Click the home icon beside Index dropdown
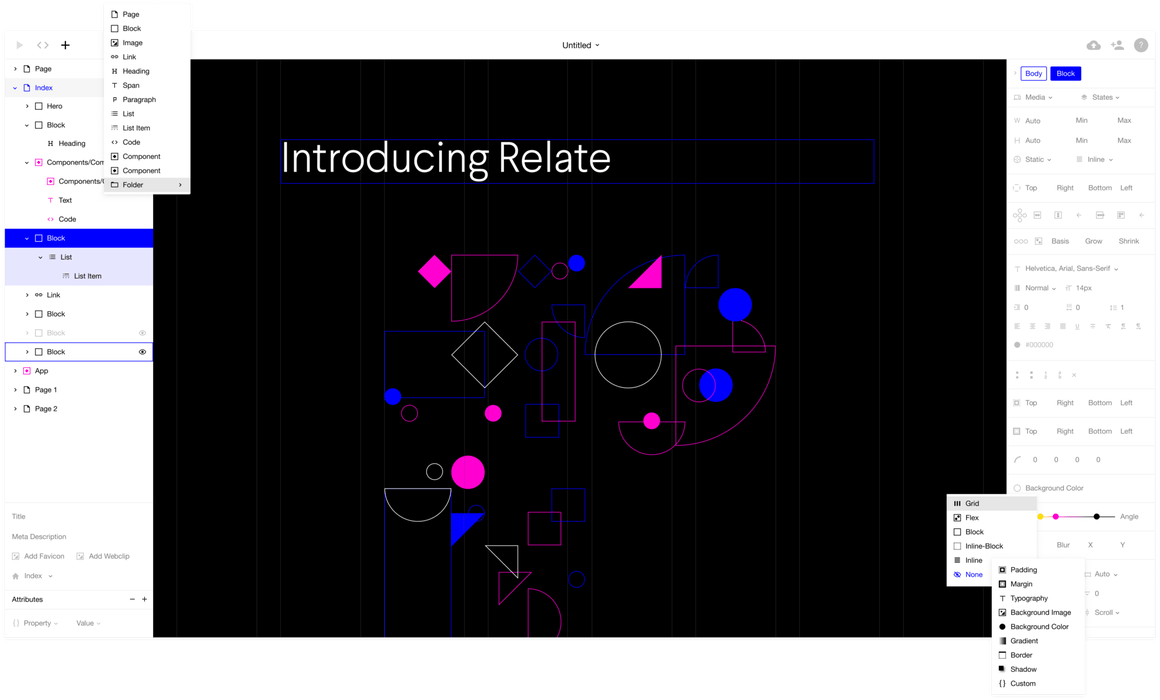Viewport: 1160px width, 700px height. (x=16, y=576)
